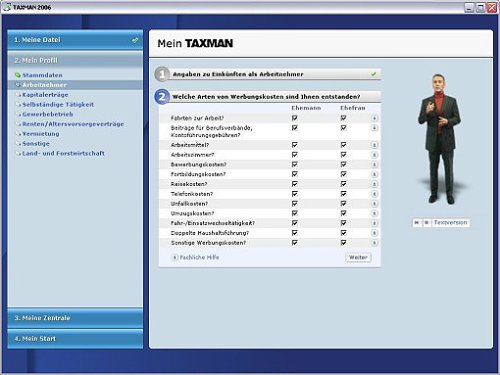Open info icon for Fahrten zur Arbeit row
500x375 pixels.
[x=374, y=118]
